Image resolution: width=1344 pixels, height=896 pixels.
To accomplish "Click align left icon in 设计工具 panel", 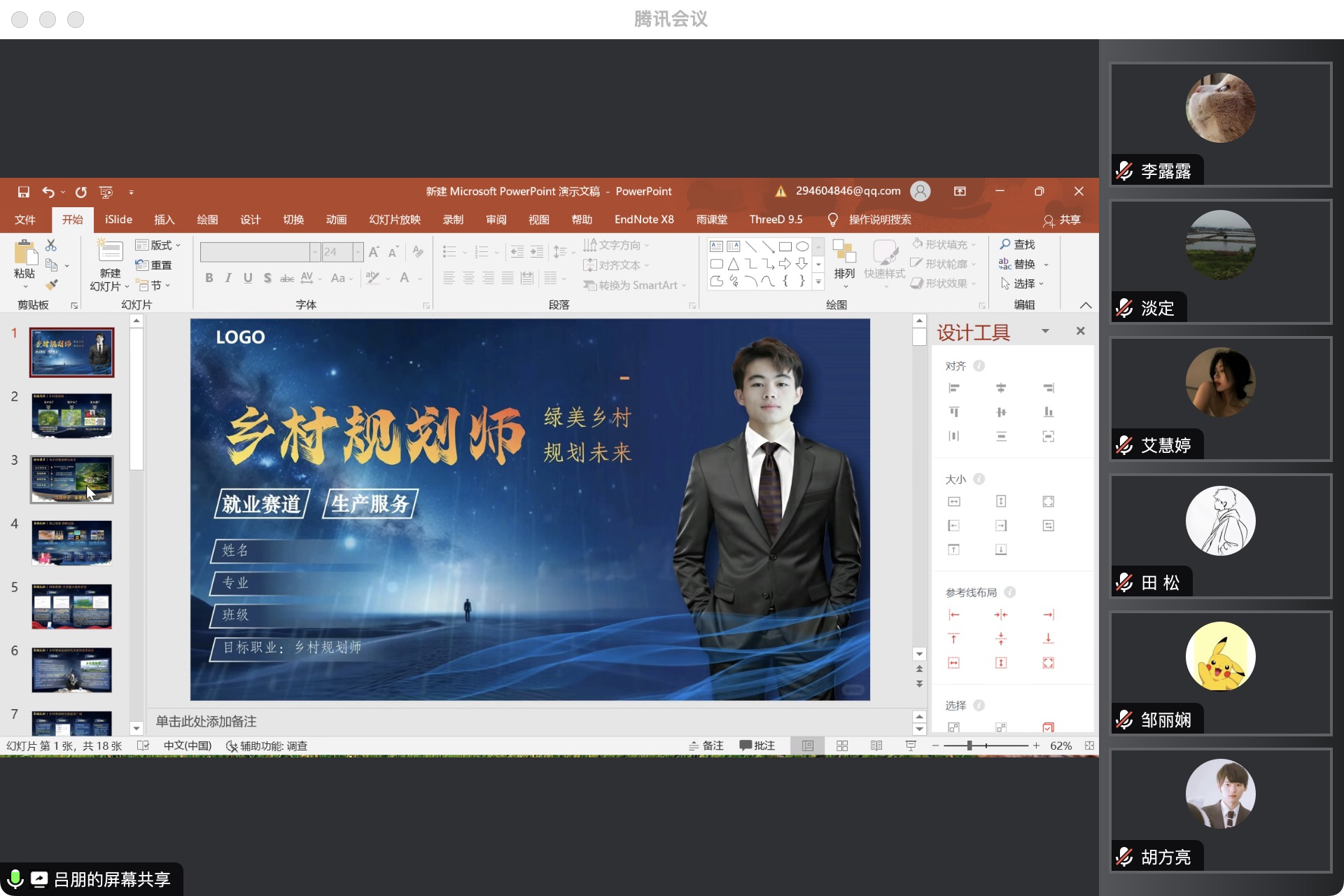I will coord(953,388).
